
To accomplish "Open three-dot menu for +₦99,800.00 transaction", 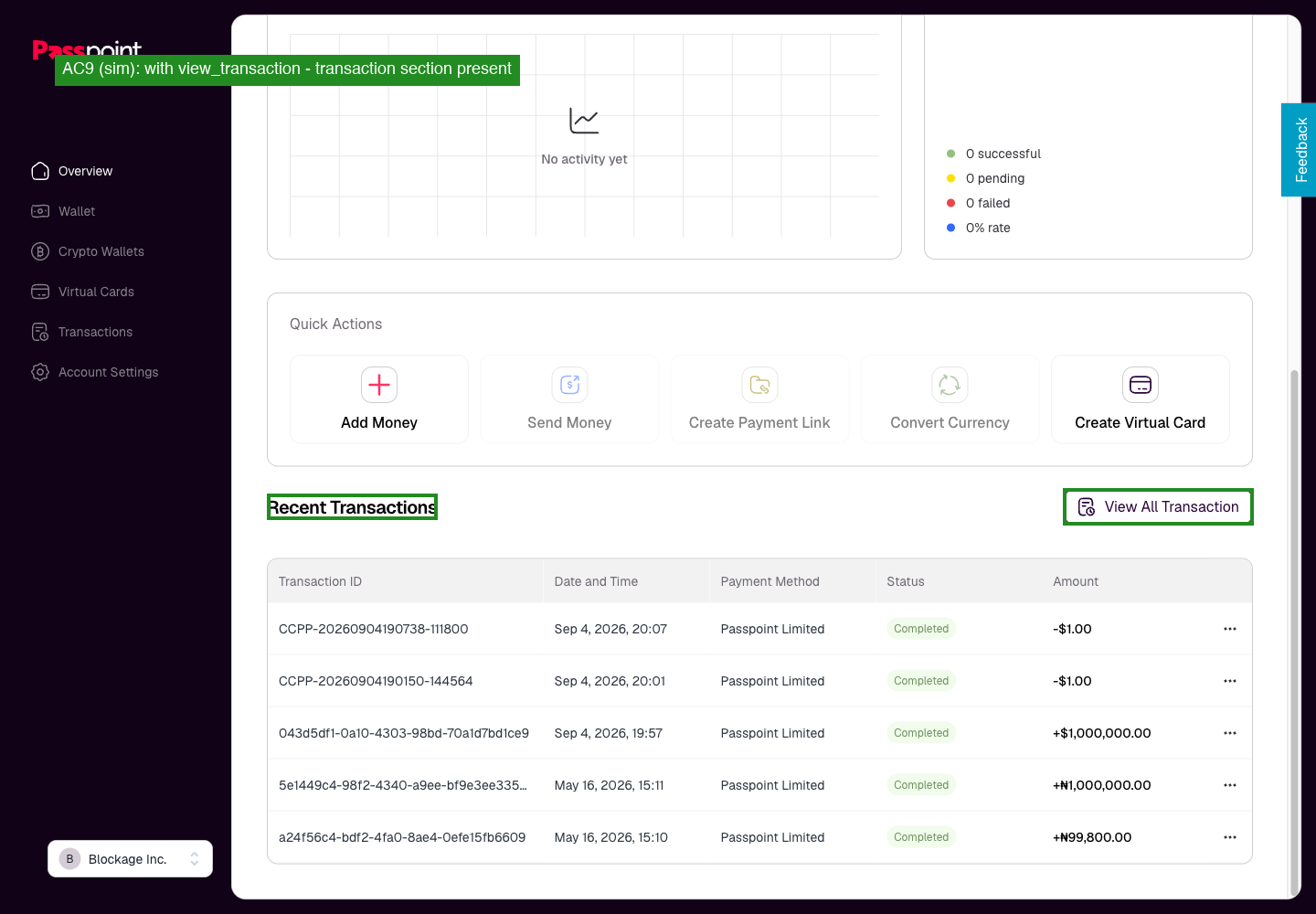I will pyautogui.click(x=1230, y=837).
